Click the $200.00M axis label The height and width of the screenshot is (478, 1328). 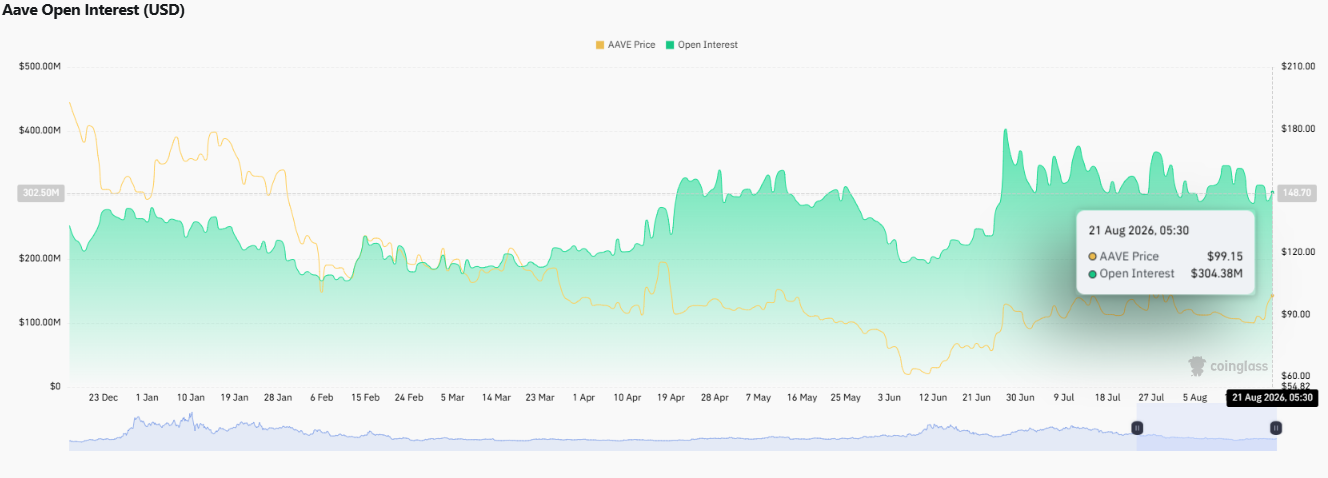pyautogui.click(x=40, y=258)
